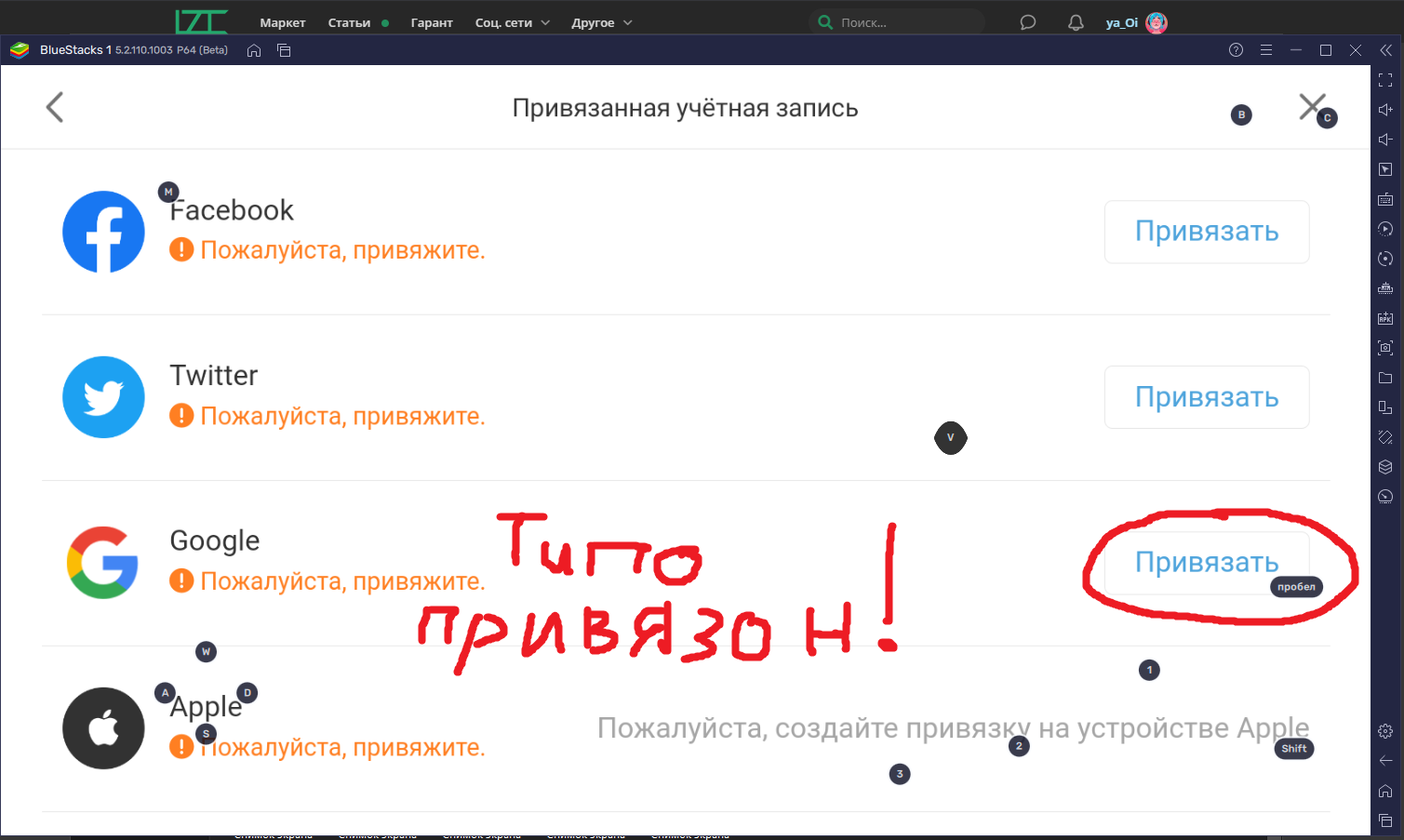Open BlueStacks hamburger menu
The width and height of the screenshot is (1404, 840).
1265,50
